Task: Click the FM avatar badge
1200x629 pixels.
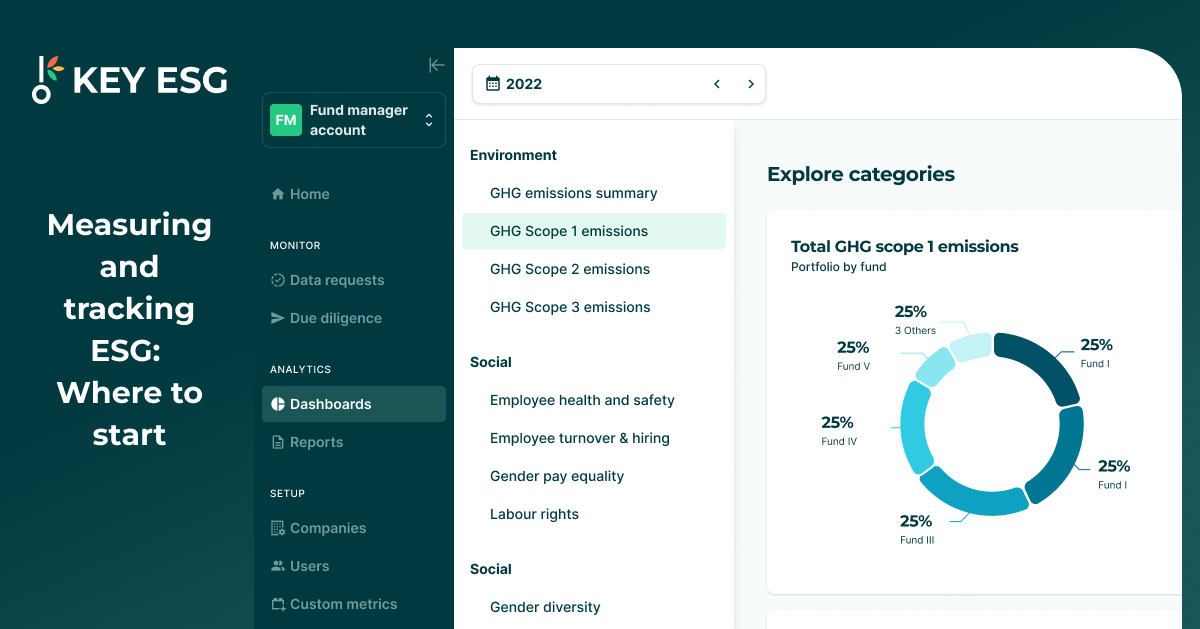Action: point(286,119)
